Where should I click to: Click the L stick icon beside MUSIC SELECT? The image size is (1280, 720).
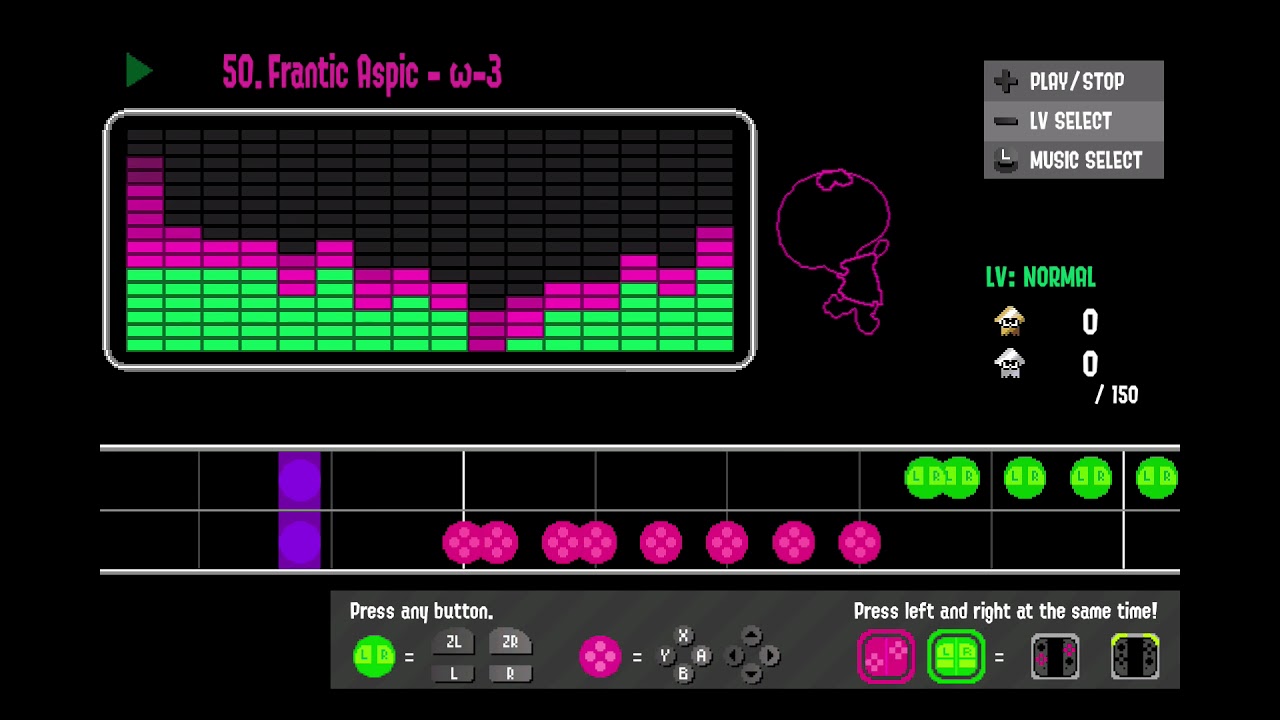(x=1006, y=160)
